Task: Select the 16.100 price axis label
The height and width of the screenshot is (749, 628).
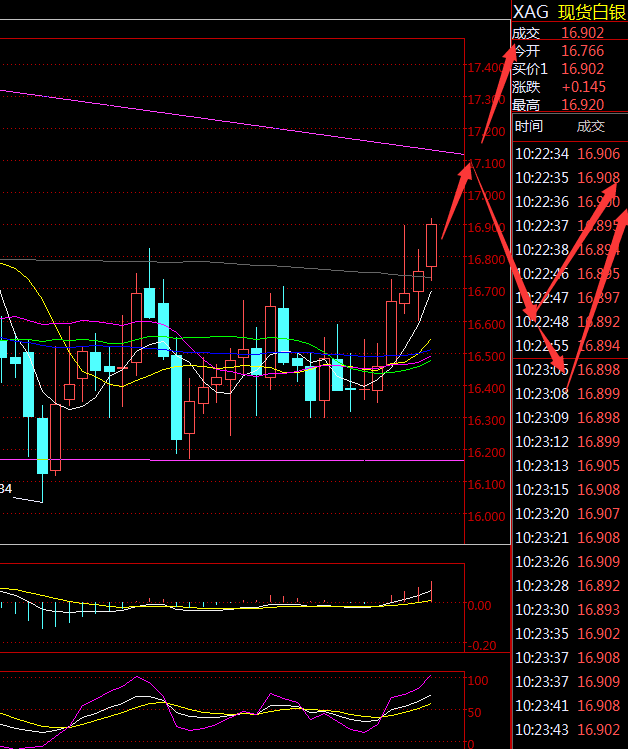Action: 486,484
